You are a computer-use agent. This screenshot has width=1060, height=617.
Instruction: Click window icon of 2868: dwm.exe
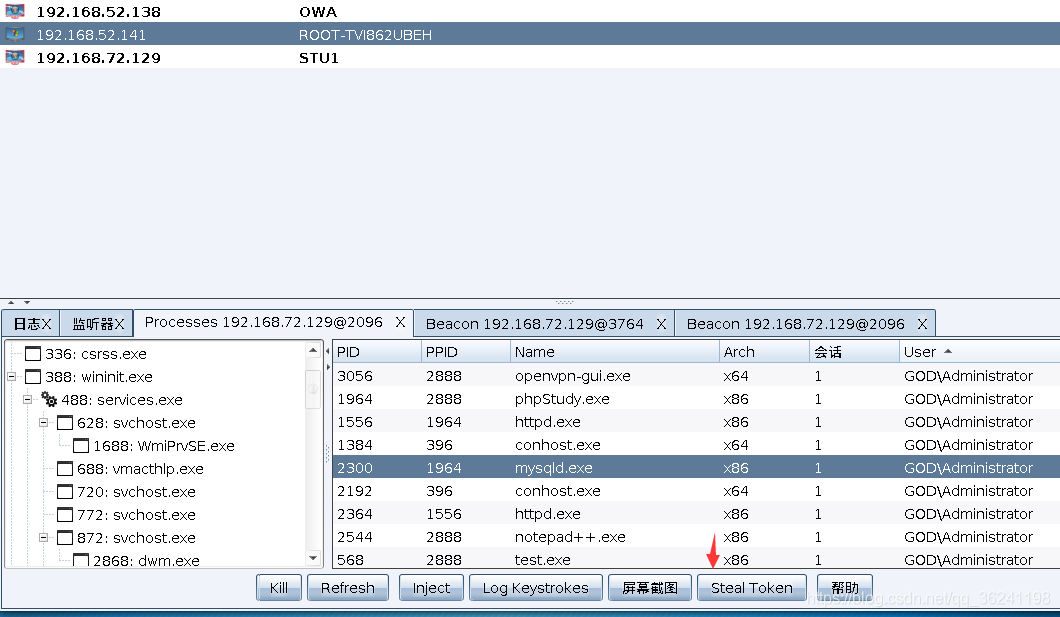point(80,560)
